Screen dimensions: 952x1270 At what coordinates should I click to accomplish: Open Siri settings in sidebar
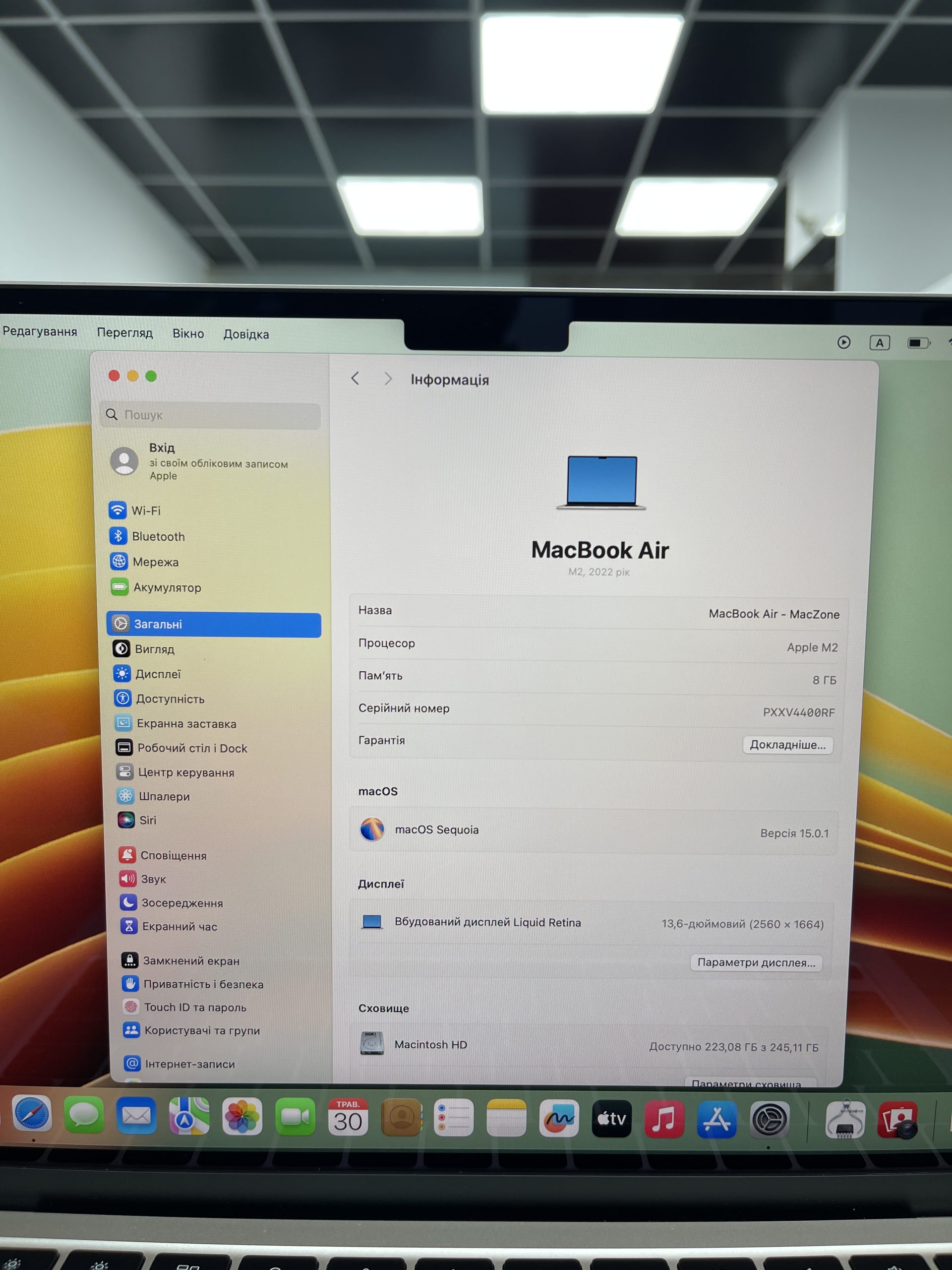tap(136, 820)
